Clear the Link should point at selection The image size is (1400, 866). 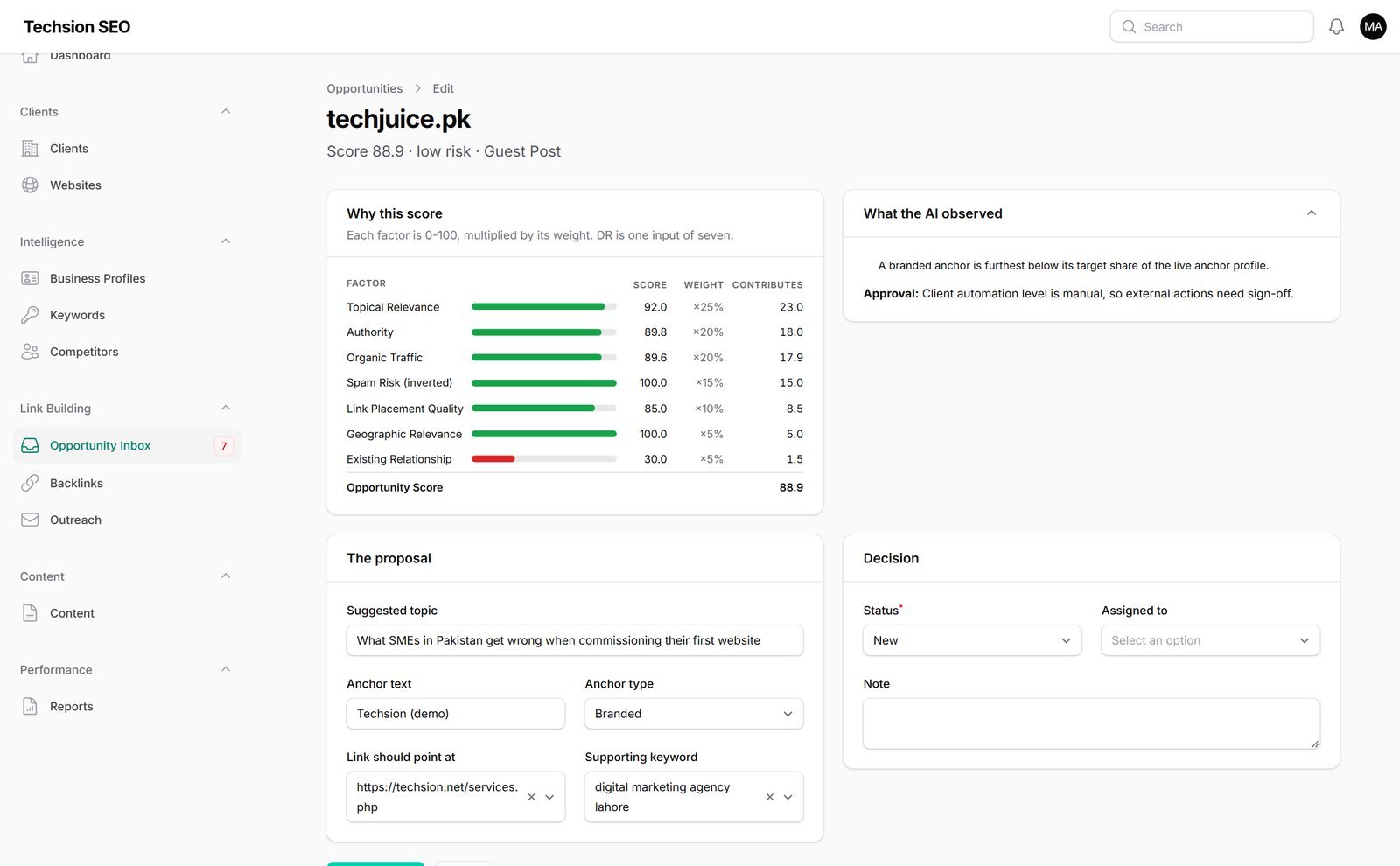click(531, 797)
